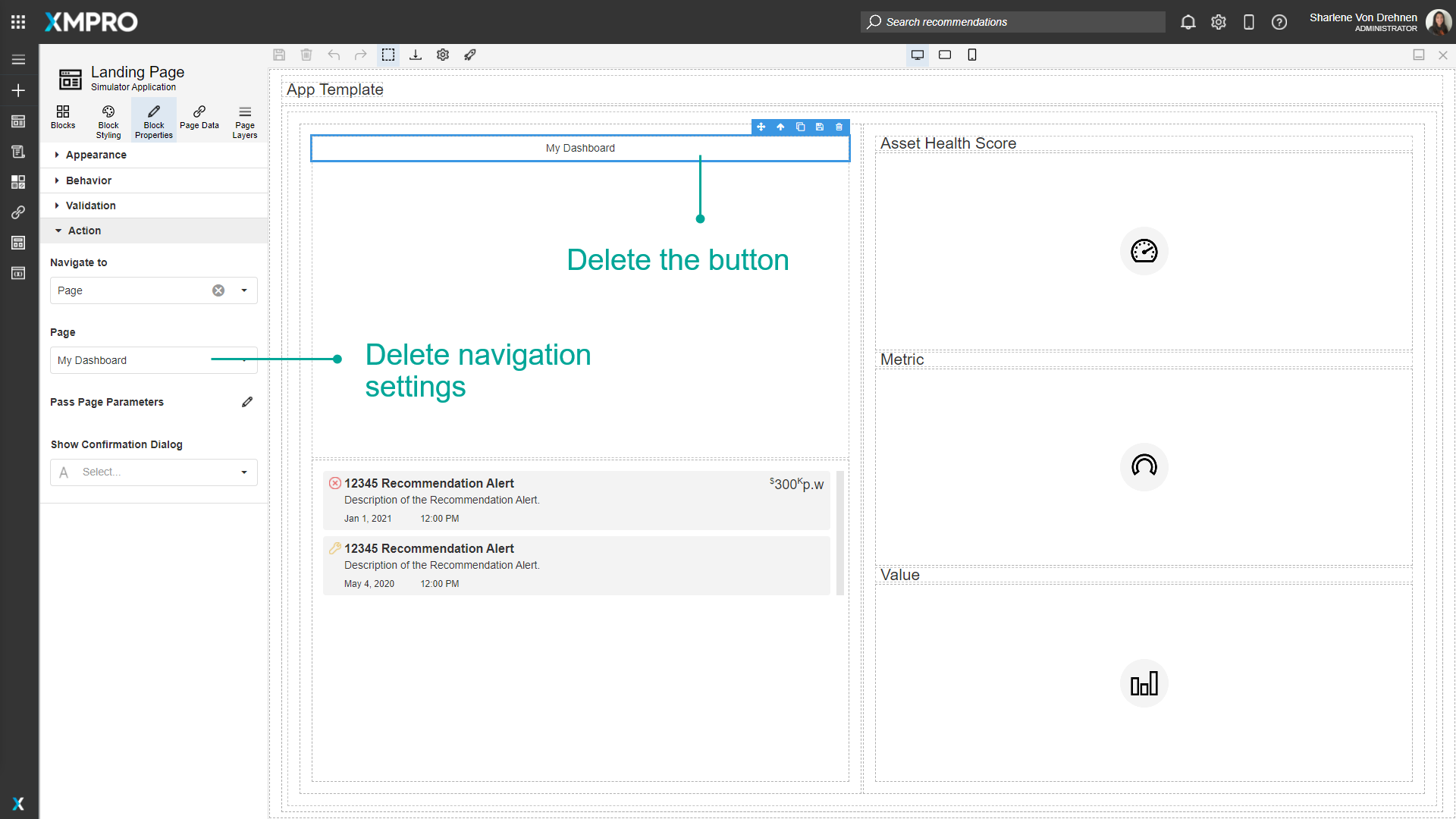The width and height of the screenshot is (1456, 819).
Task: Open the app settings gear in the toolbar
Action: tap(443, 55)
